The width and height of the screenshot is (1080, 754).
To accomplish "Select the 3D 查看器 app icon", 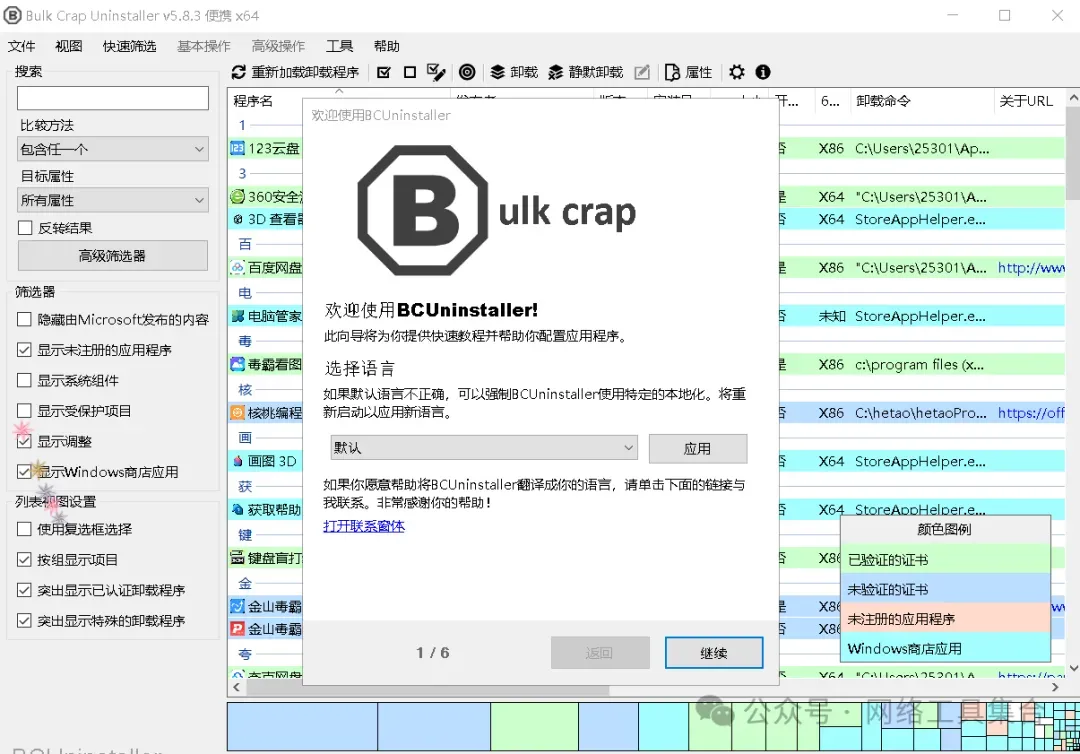I will point(238,219).
